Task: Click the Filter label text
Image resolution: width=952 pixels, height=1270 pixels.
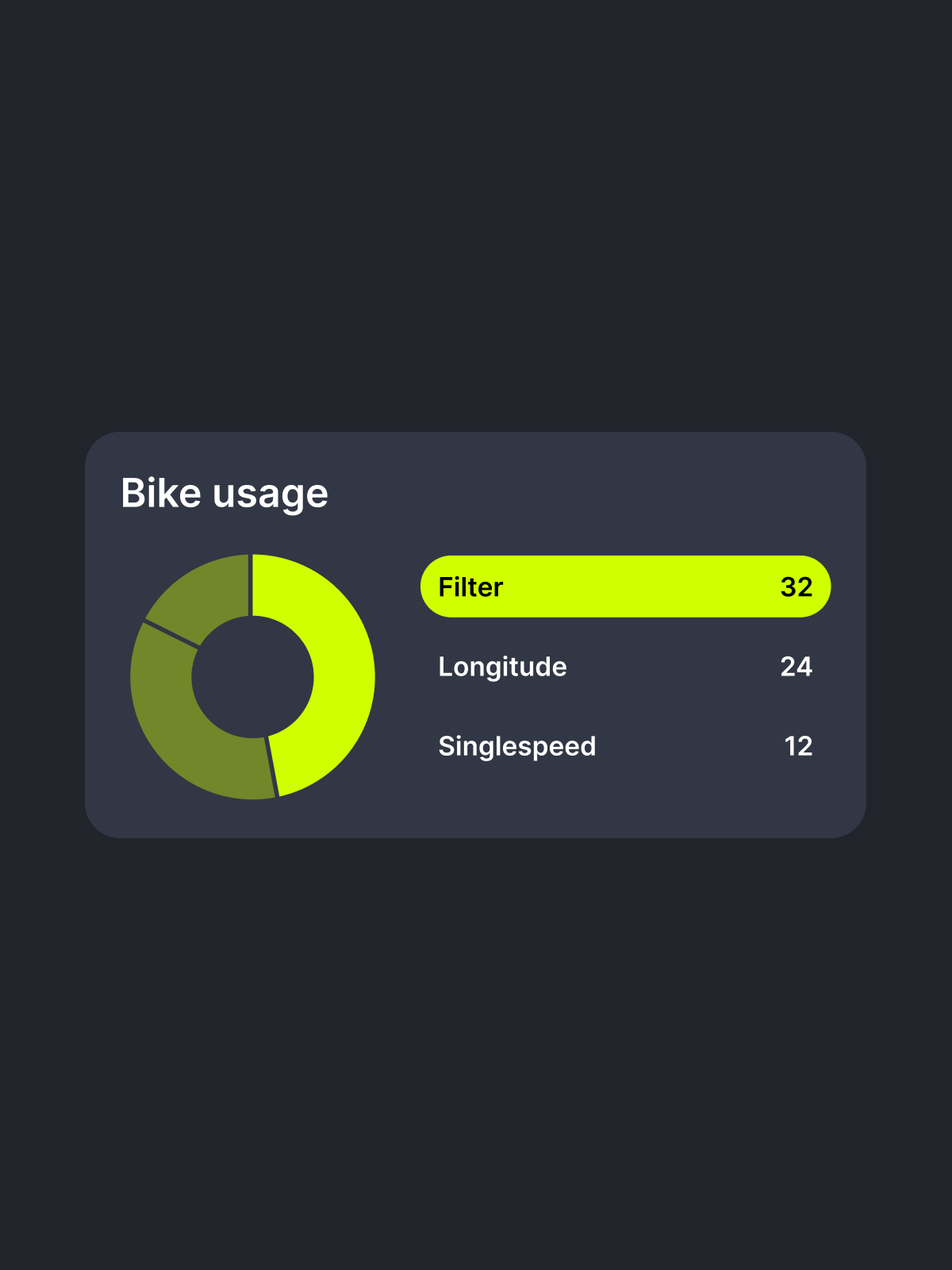Action: (x=470, y=587)
